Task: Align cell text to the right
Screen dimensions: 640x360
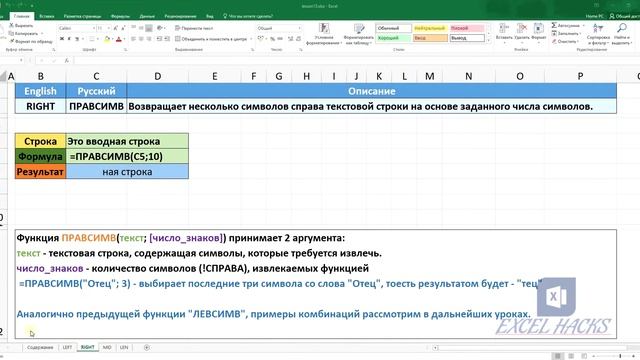Action: click(149, 39)
